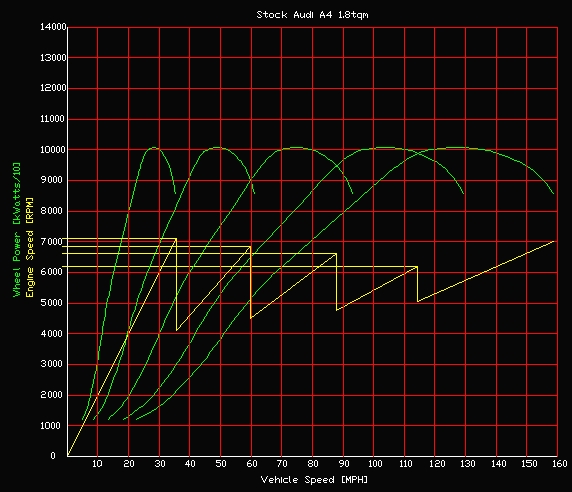Click the fourth-gear green power peak near 104 MPH
572x492 pixels.
pyautogui.click(x=385, y=148)
